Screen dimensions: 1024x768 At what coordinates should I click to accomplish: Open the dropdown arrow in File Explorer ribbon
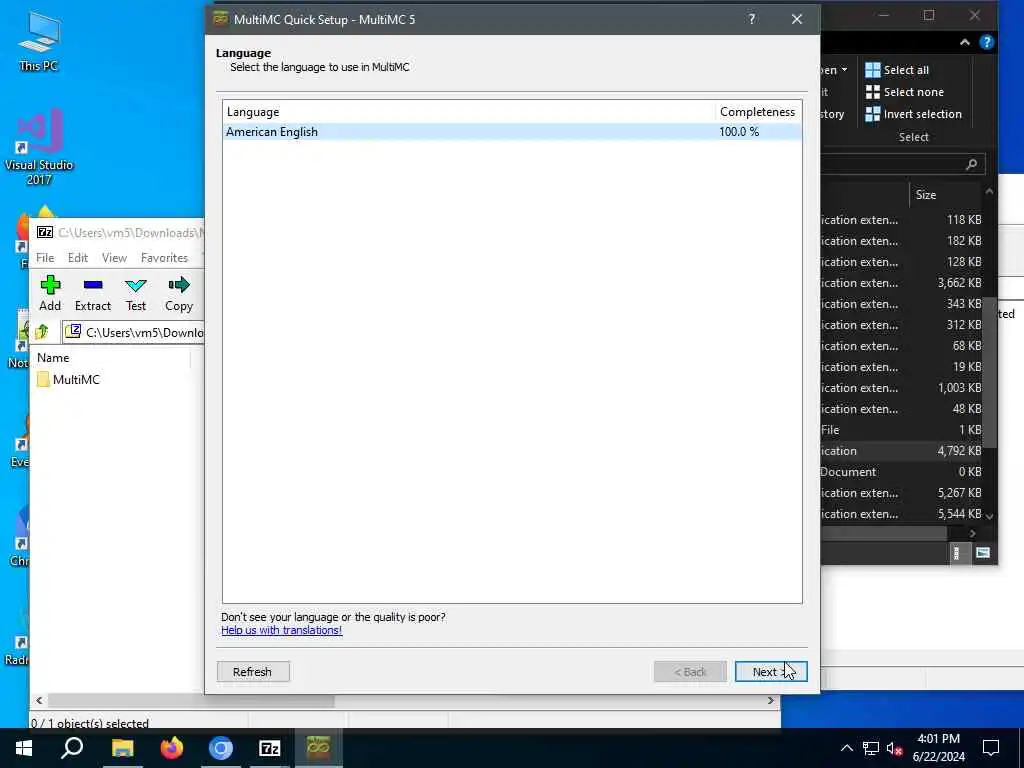tap(844, 70)
